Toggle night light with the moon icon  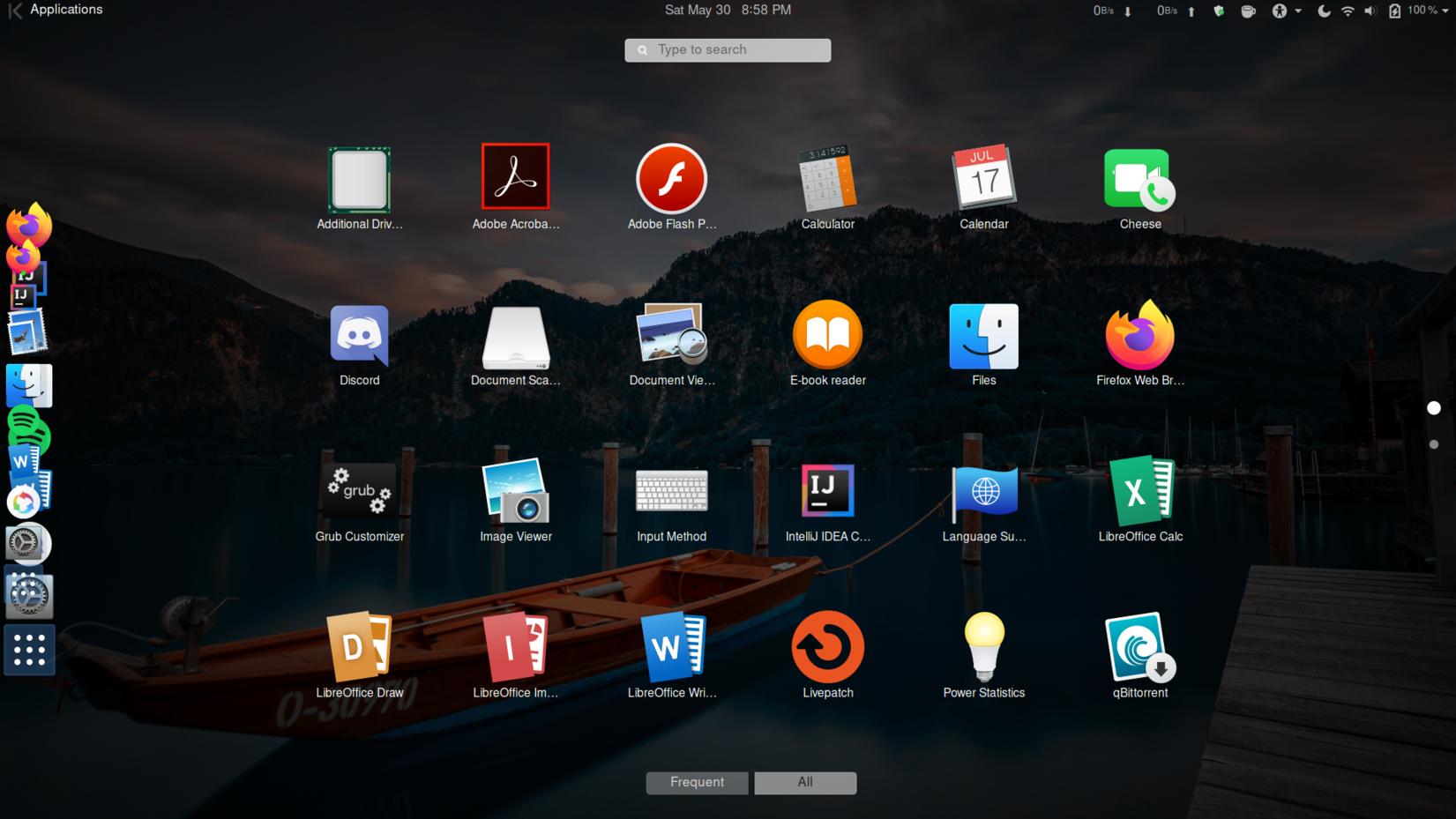1323,11
